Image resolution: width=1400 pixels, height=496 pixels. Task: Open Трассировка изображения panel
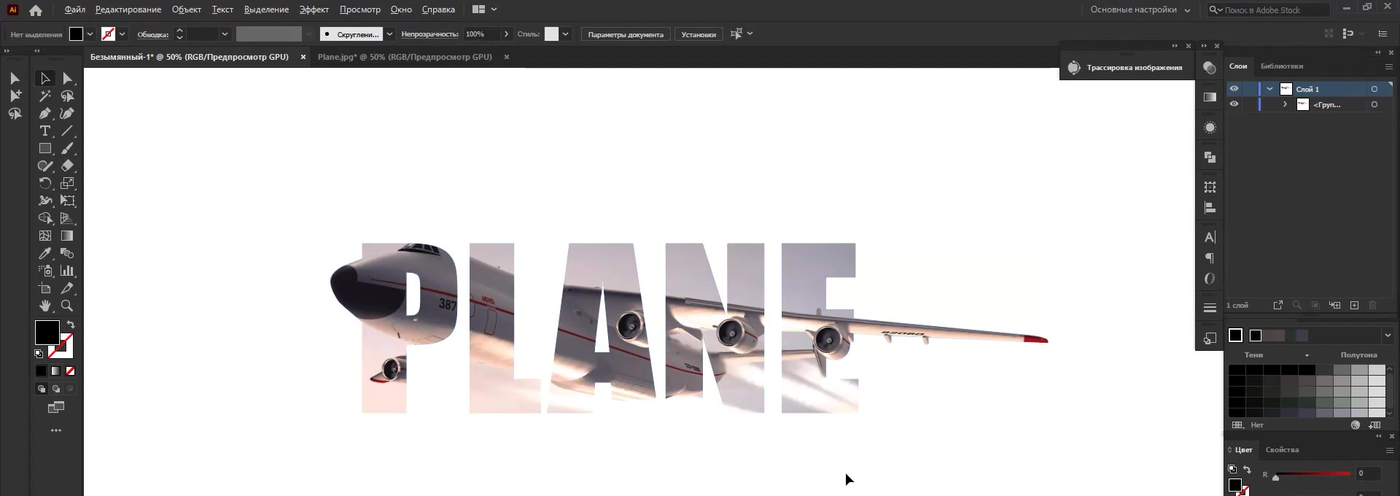[1128, 68]
